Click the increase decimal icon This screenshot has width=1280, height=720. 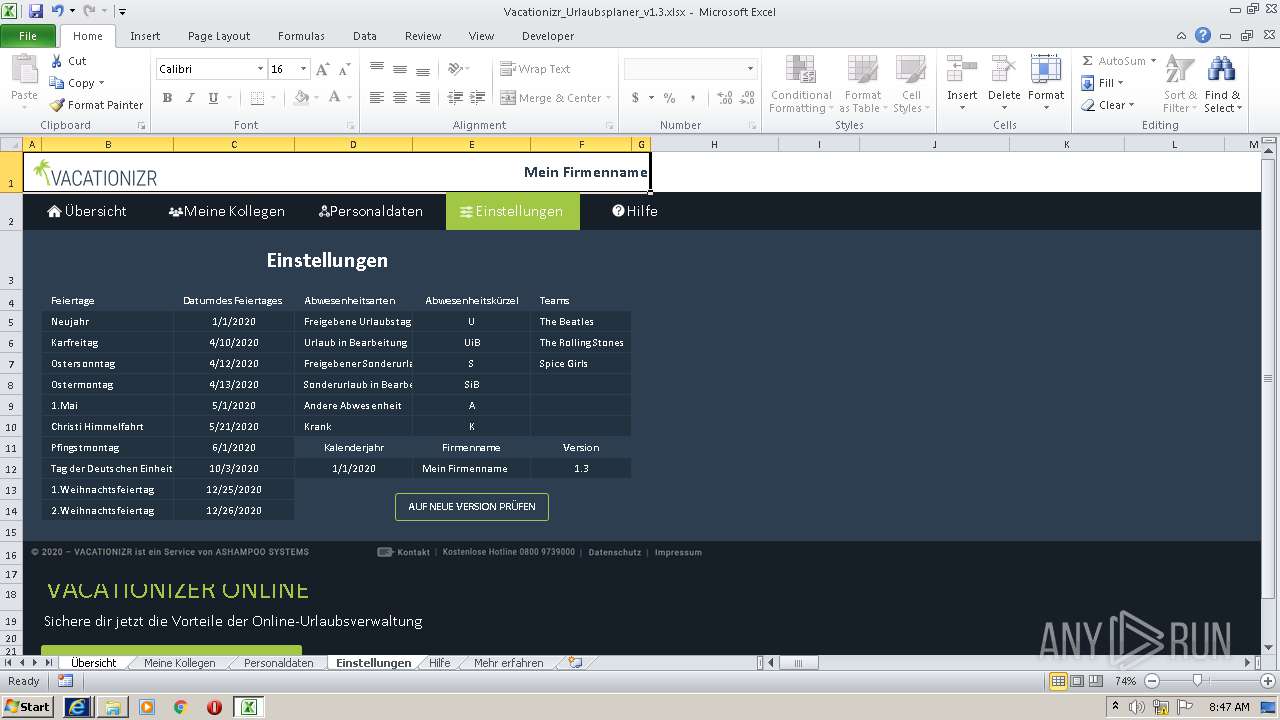pyautogui.click(x=725, y=98)
